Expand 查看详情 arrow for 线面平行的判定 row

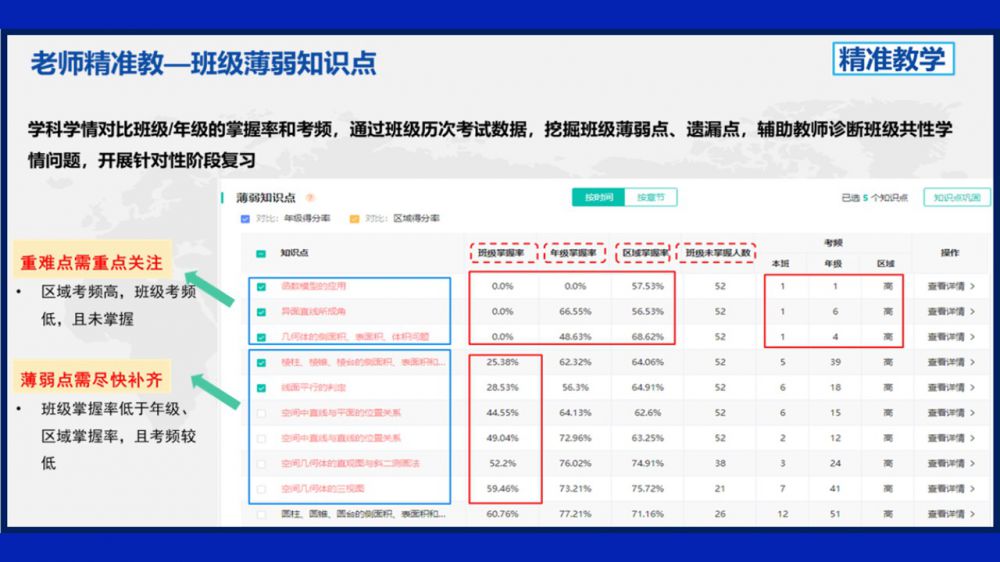(x=973, y=387)
